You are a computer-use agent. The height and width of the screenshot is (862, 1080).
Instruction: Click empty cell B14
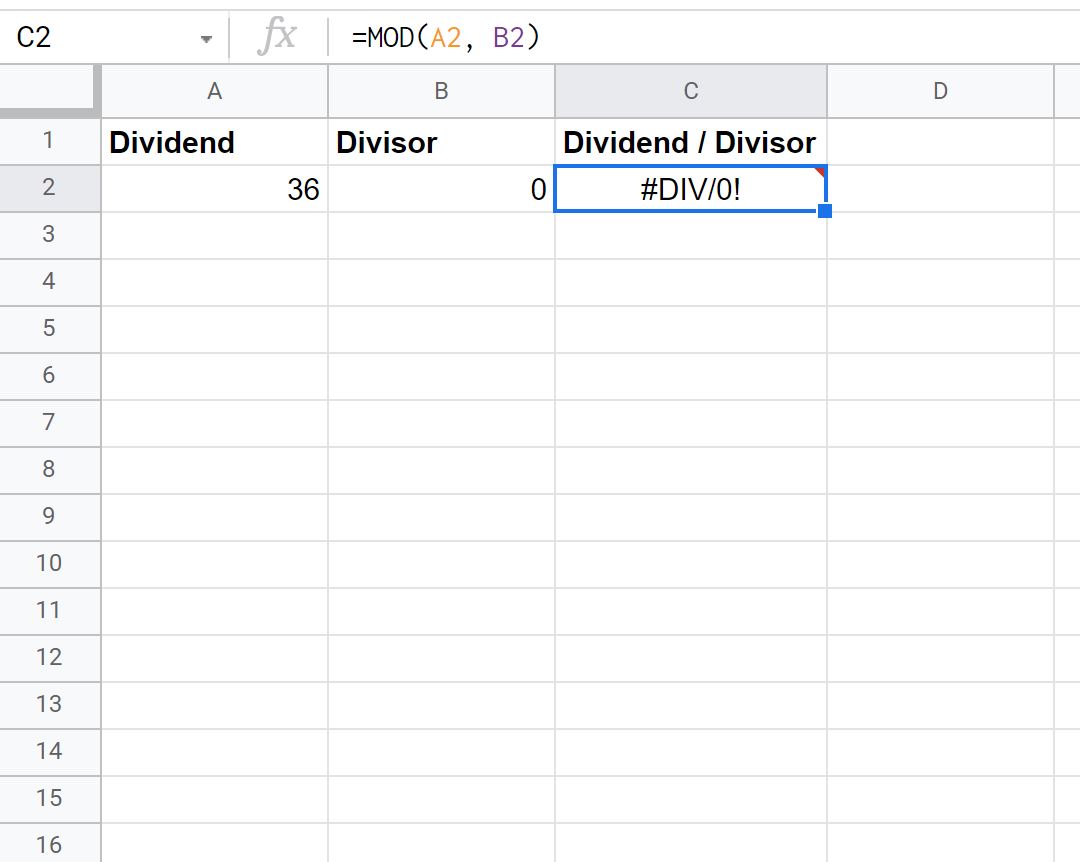click(x=442, y=752)
